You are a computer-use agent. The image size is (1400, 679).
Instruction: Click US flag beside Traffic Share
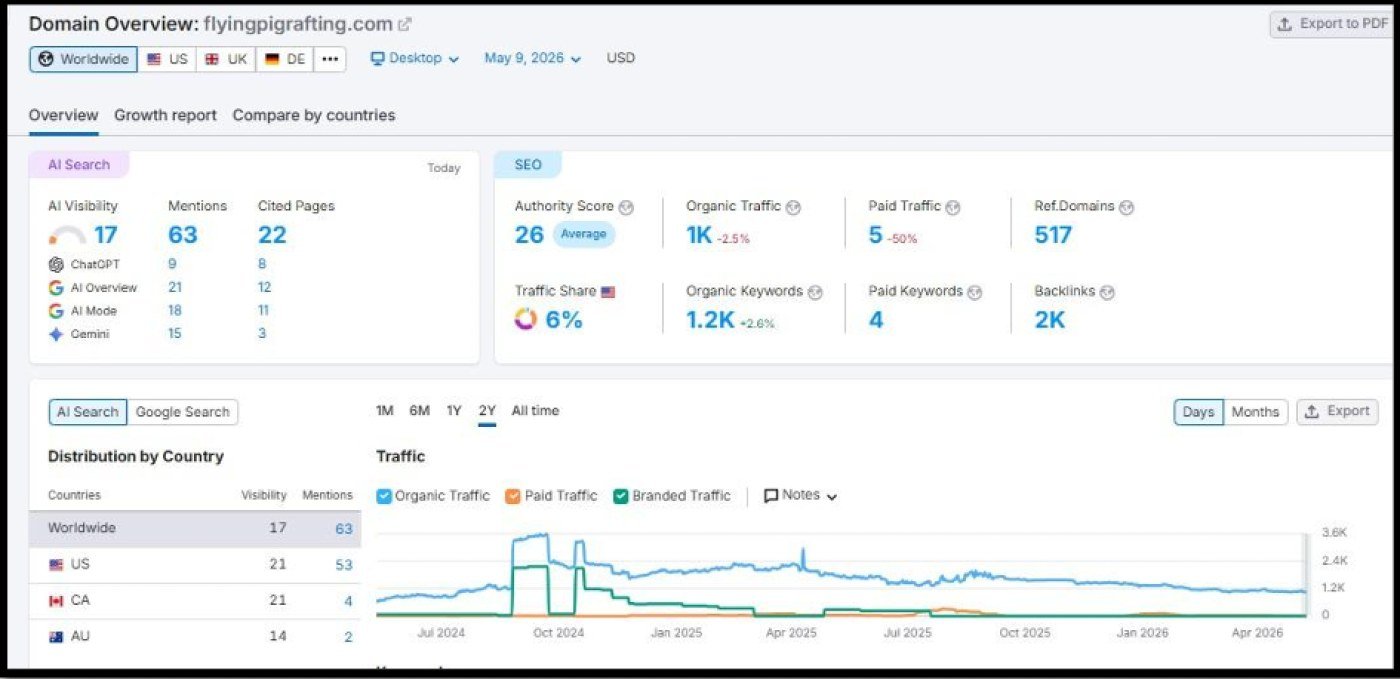click(x=608, y=292)
